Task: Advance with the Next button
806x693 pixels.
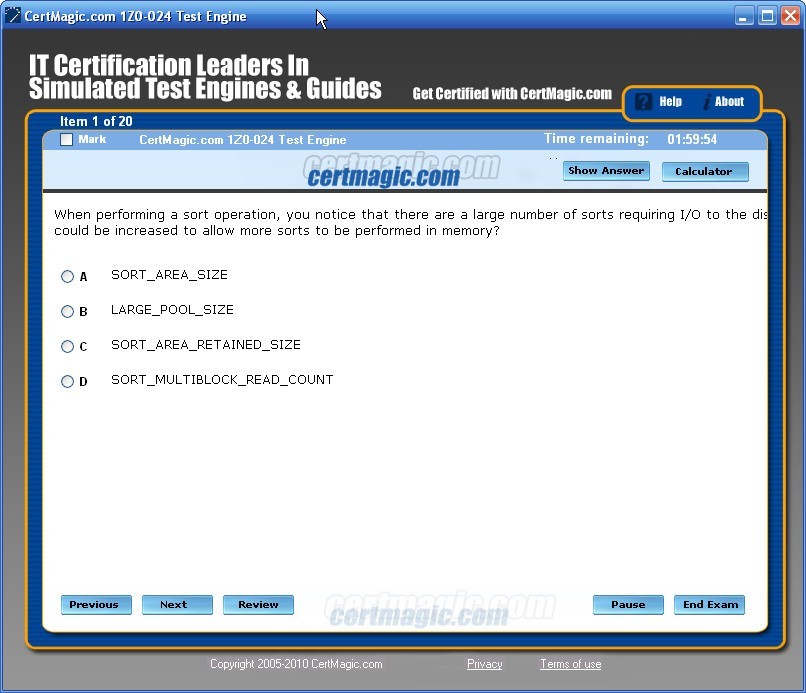Action: coord(177,605)
